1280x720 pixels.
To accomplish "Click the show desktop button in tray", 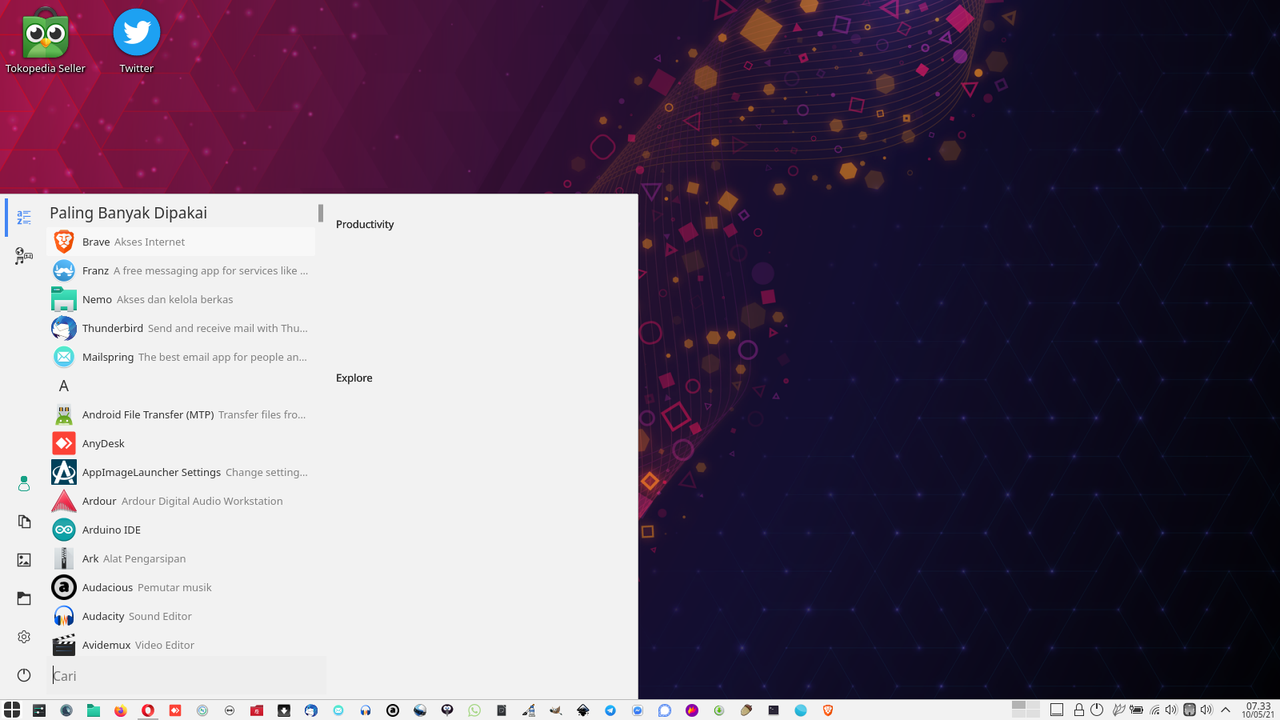I will tap(1056, 710).
